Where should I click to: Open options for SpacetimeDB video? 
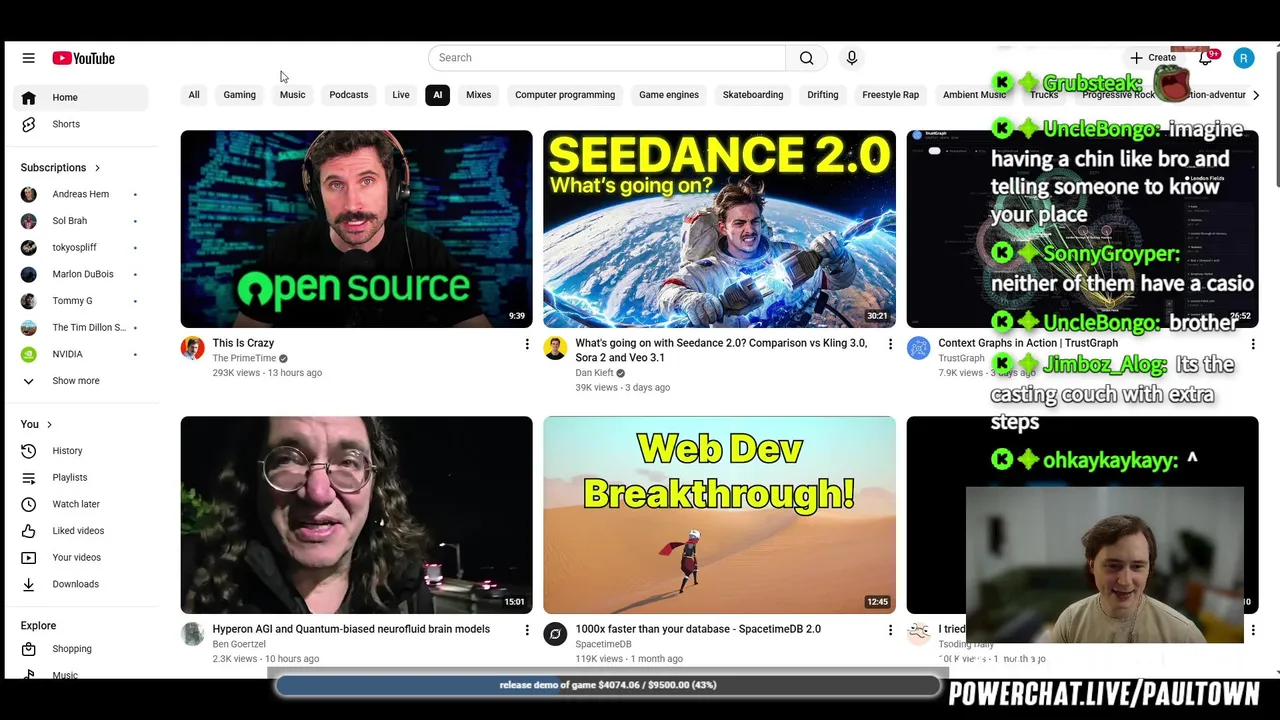coord(890,630)
